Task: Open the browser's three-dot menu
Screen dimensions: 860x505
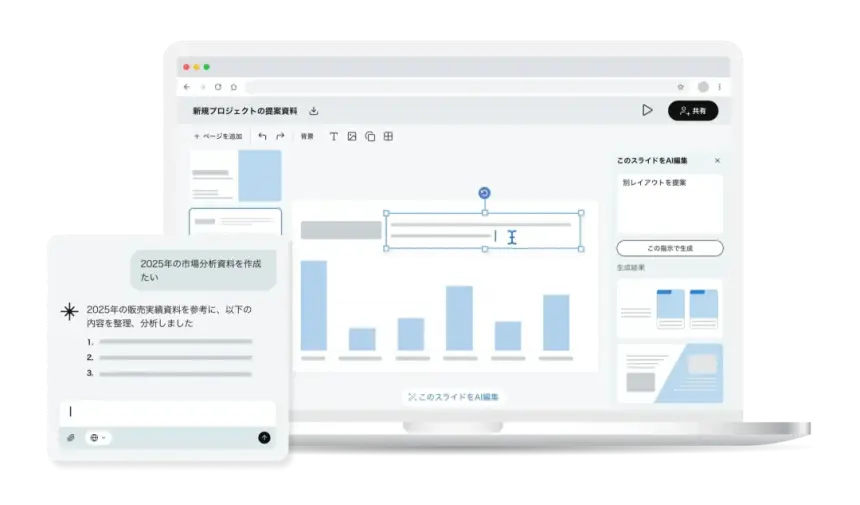Action: [x=719, y=87]
